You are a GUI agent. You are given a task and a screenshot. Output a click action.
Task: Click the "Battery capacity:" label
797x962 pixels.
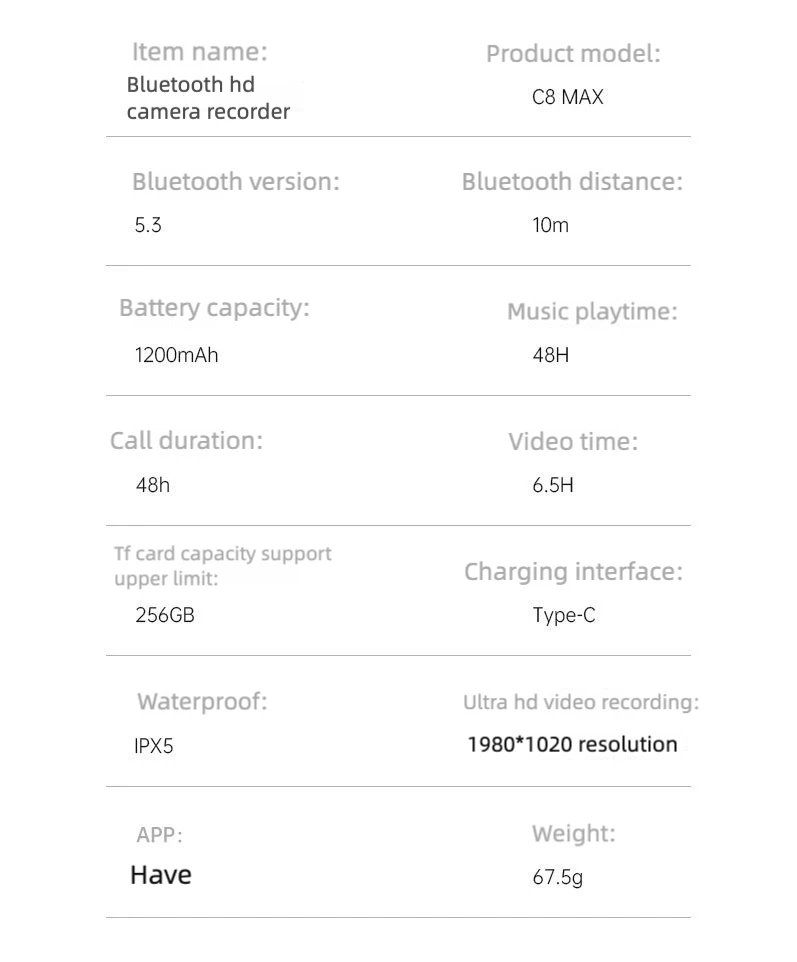point(214,308)
